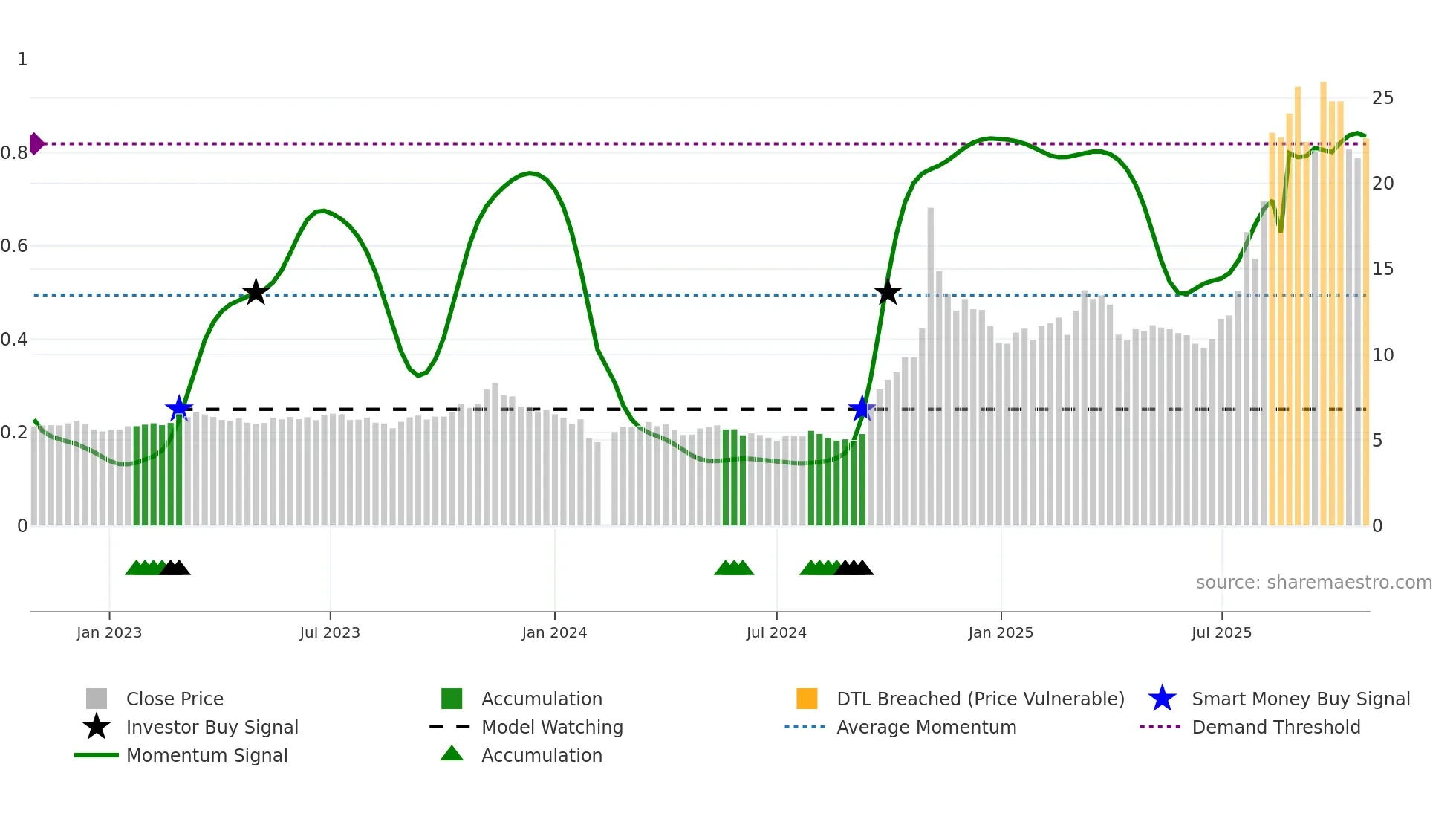This screenshot has height=819, width=1456.
Task: Click the Jan 2024 x-axis label
Action: [x=554, y=632]
